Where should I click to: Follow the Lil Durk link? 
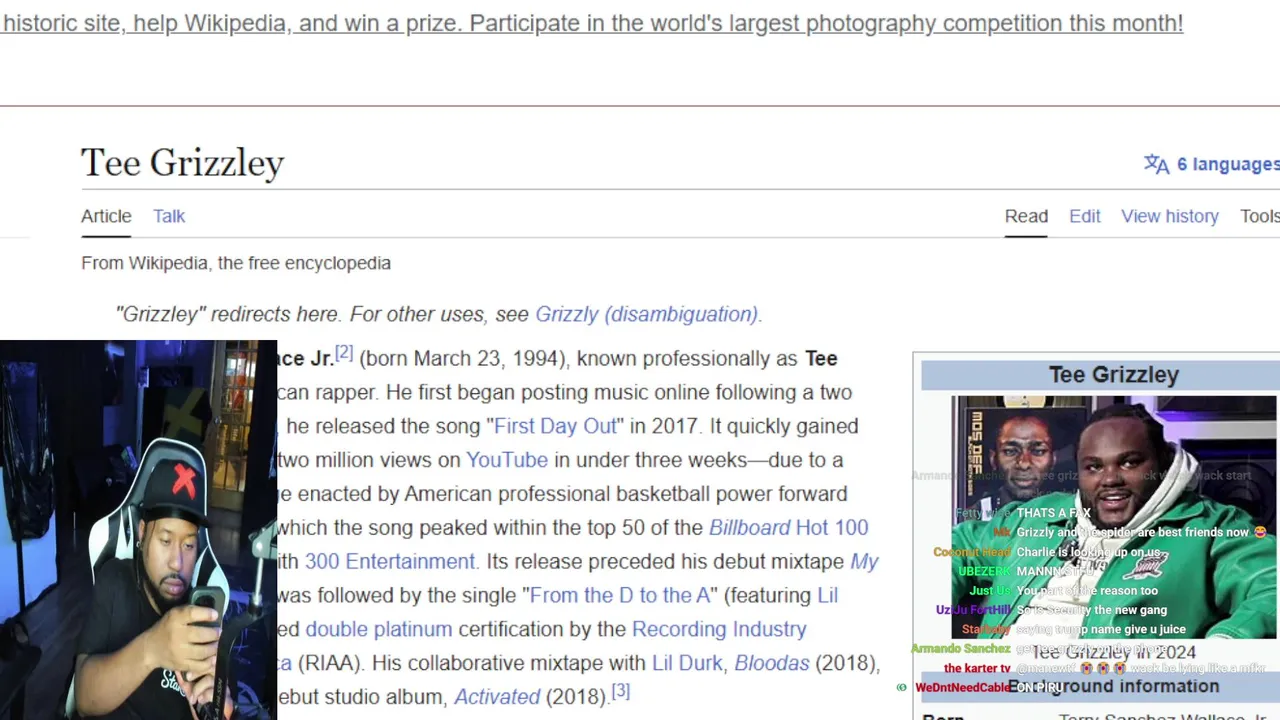[x=687, y=663]
